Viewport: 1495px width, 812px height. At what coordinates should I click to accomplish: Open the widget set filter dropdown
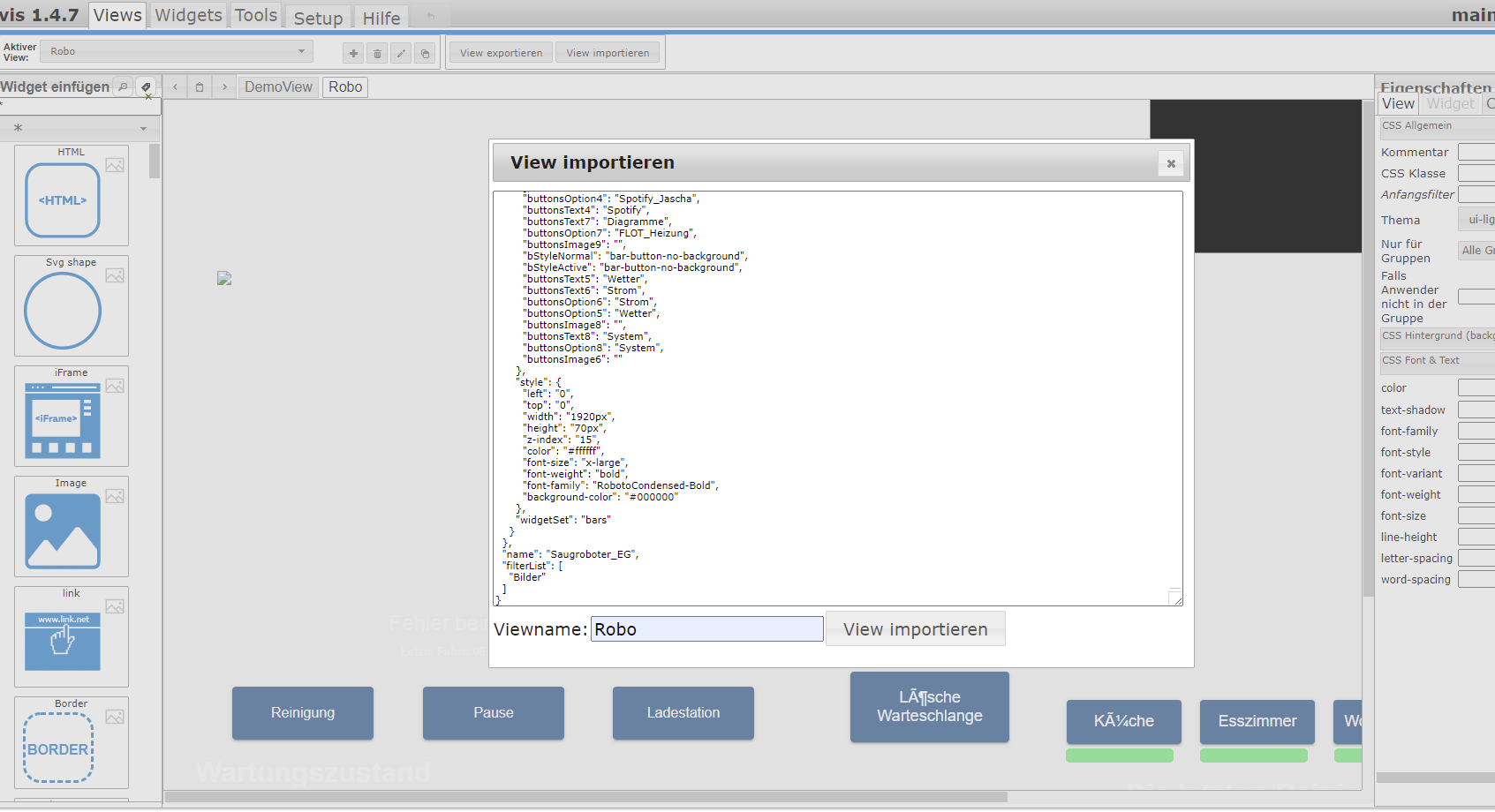coord(79,129)
